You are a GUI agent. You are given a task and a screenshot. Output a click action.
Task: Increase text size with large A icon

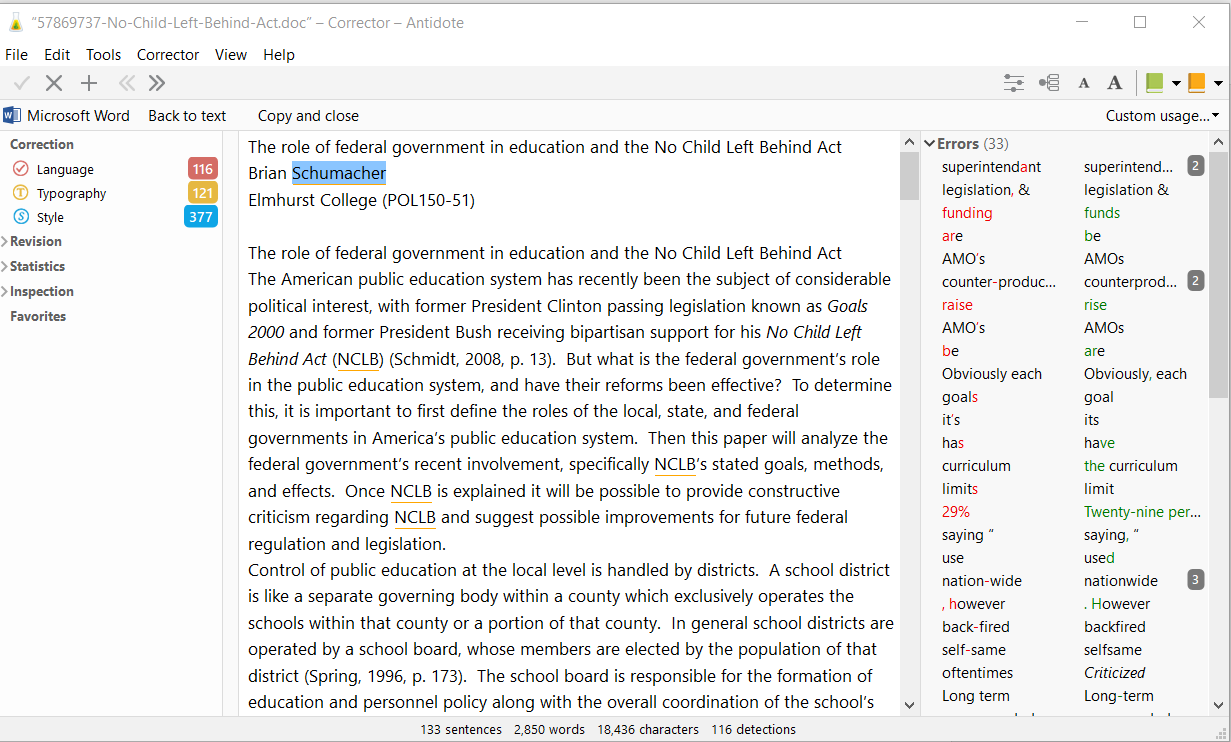click(1114, 83)
